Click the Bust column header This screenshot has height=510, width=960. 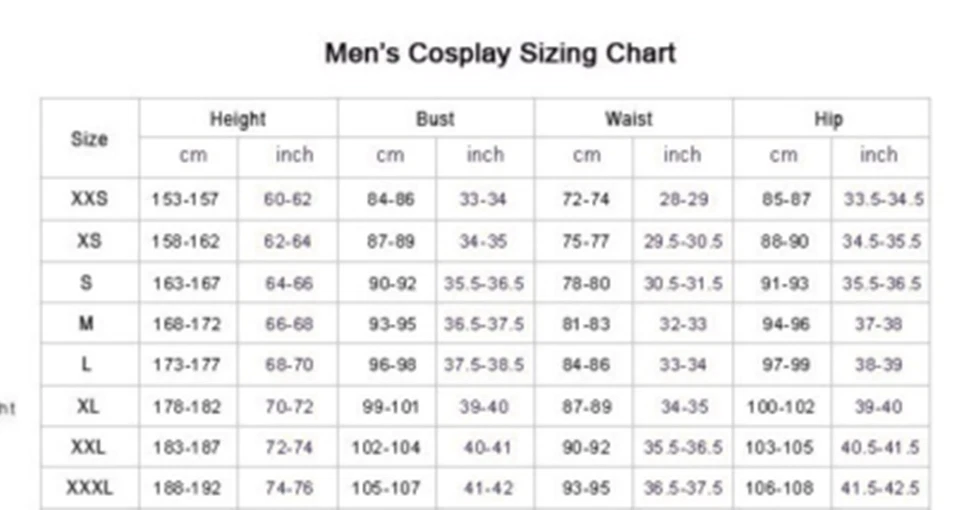tap(435, 119)
